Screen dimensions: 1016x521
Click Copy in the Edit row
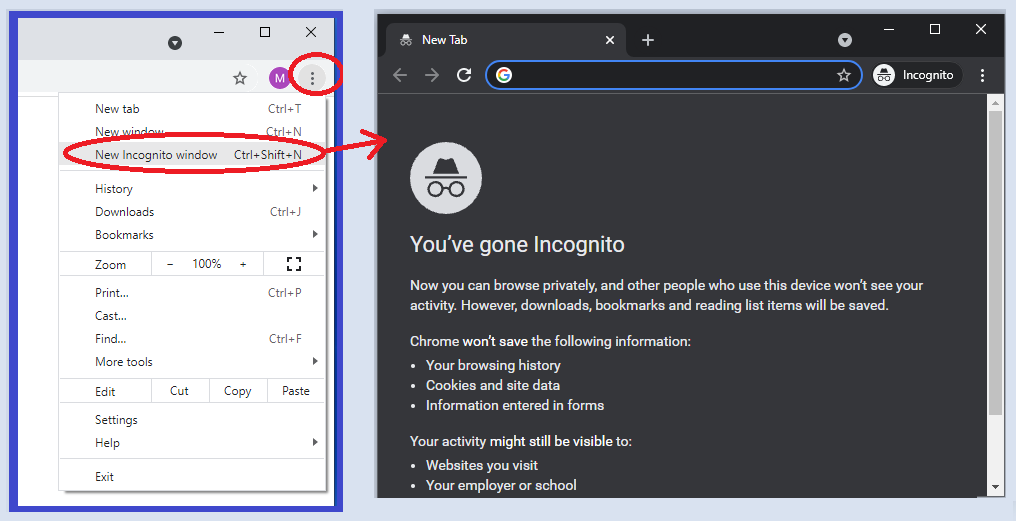237,391
